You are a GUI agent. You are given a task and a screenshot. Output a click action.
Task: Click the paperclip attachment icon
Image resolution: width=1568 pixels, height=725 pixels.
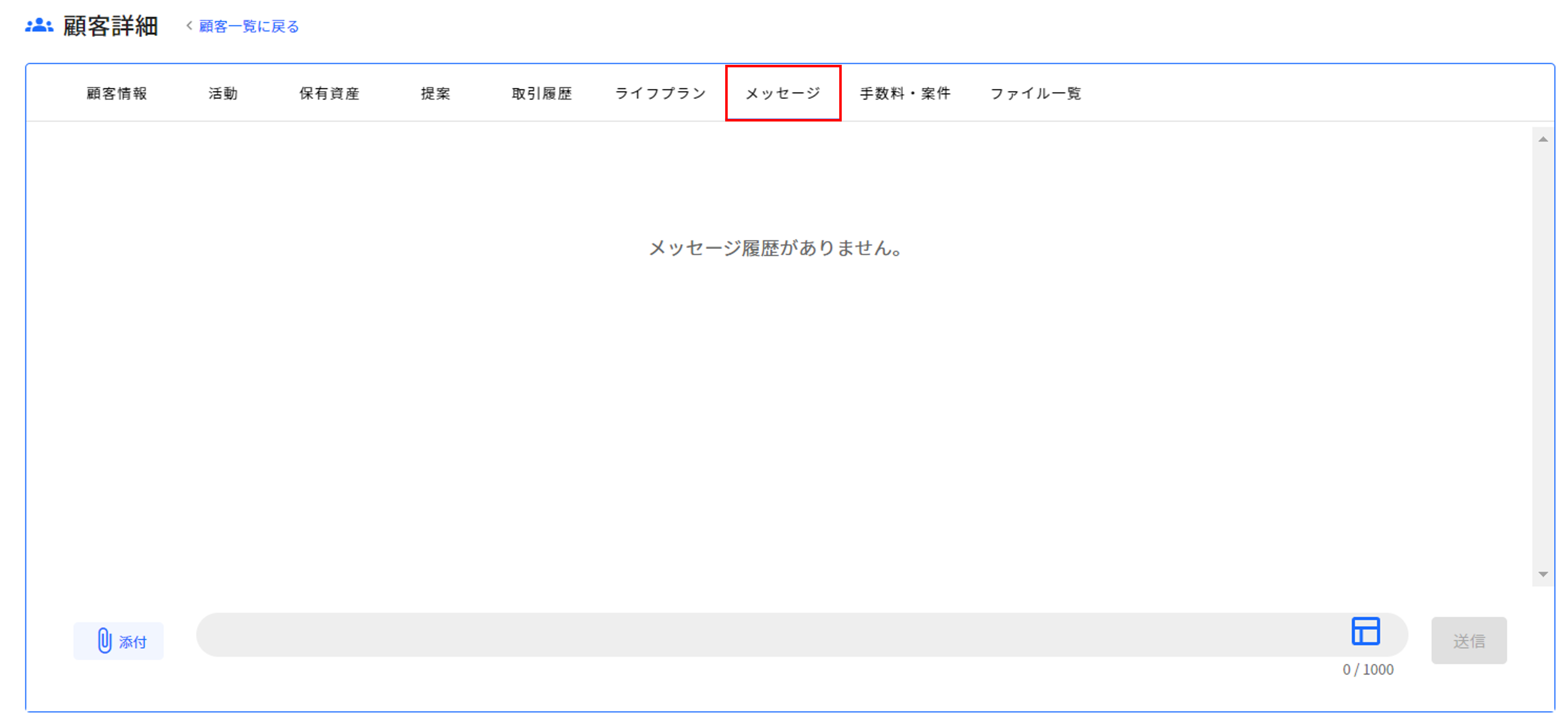point(105,640)
